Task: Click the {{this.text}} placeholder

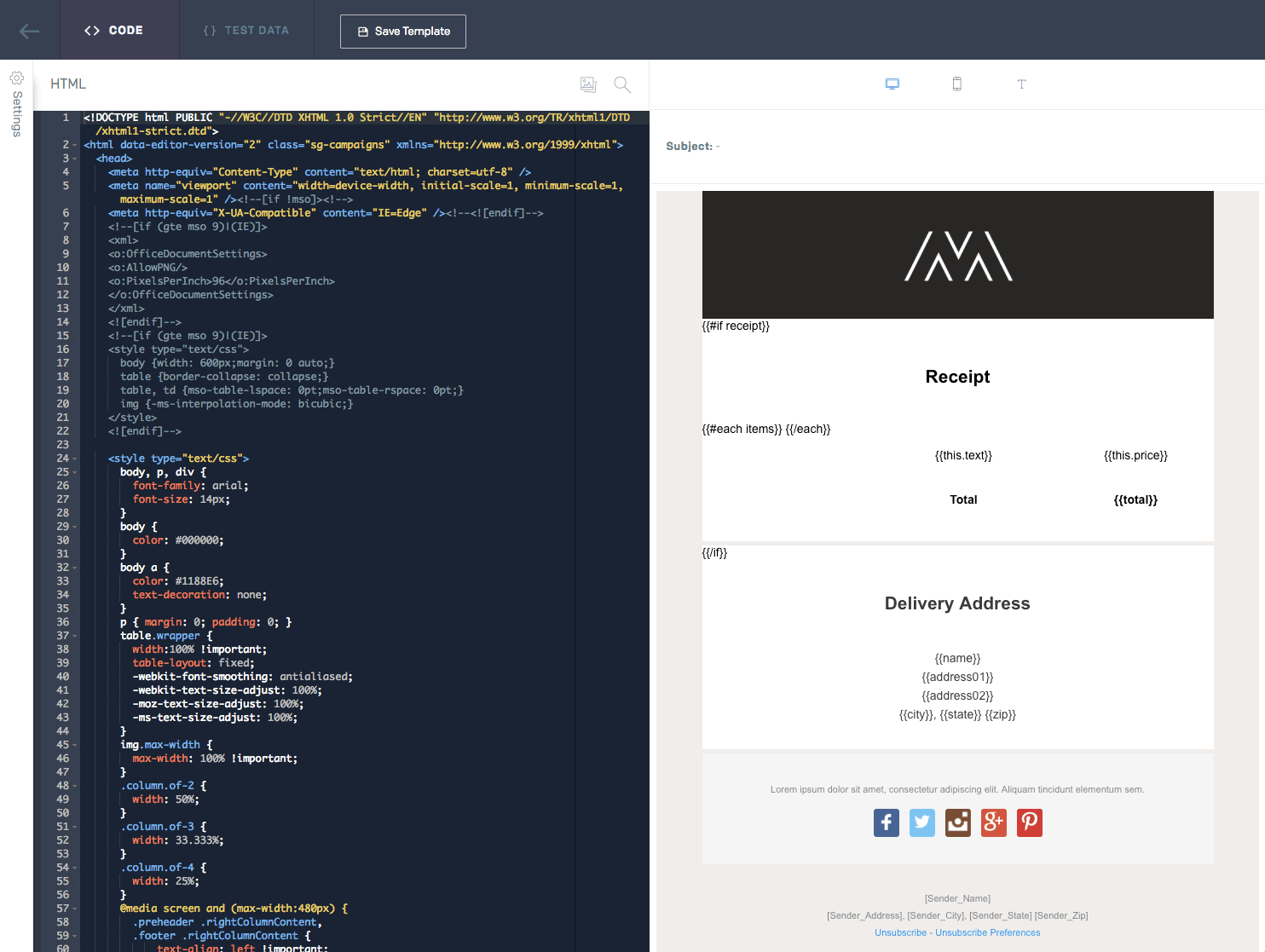Action: 963,455
